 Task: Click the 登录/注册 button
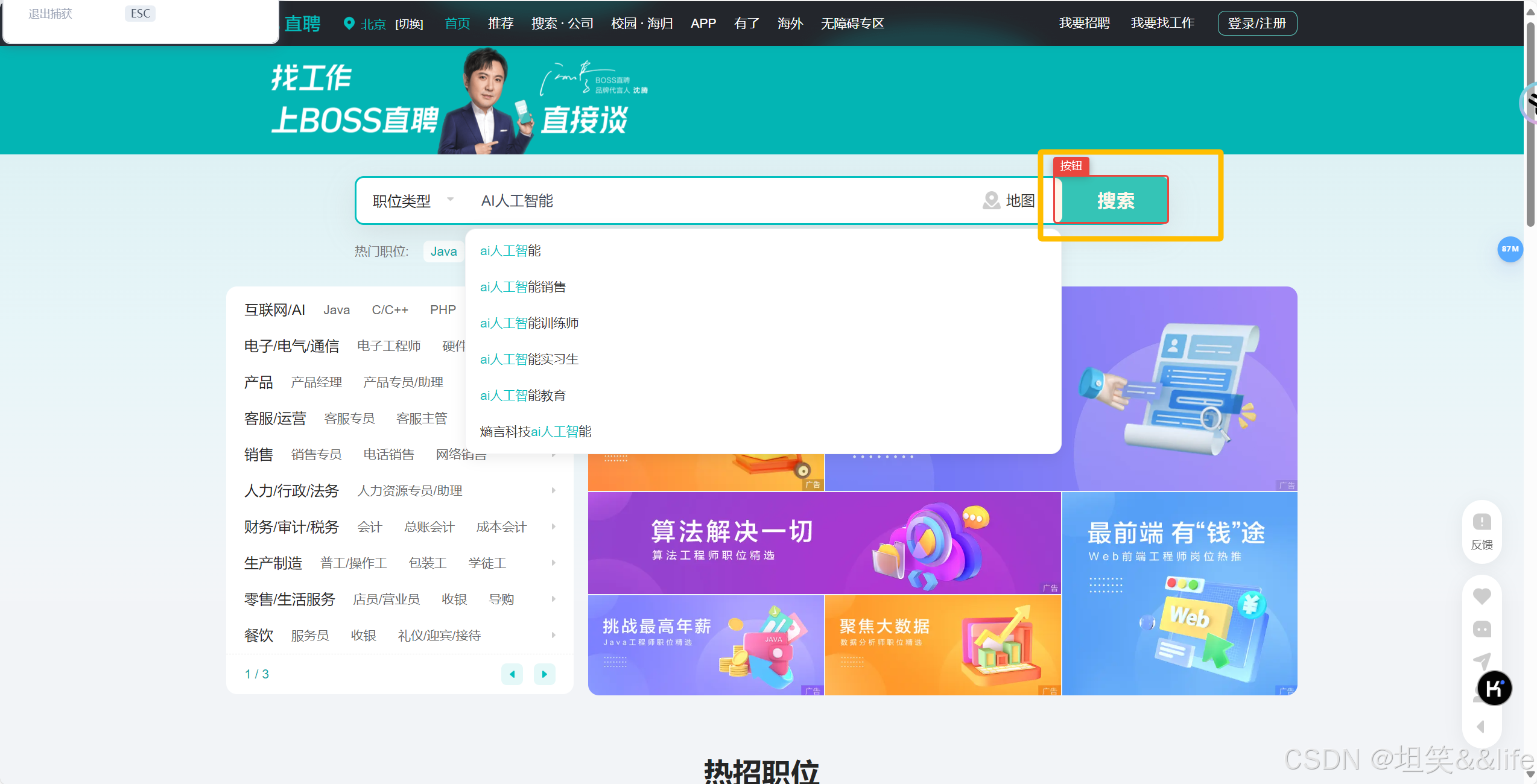(x=1257, y=24)
